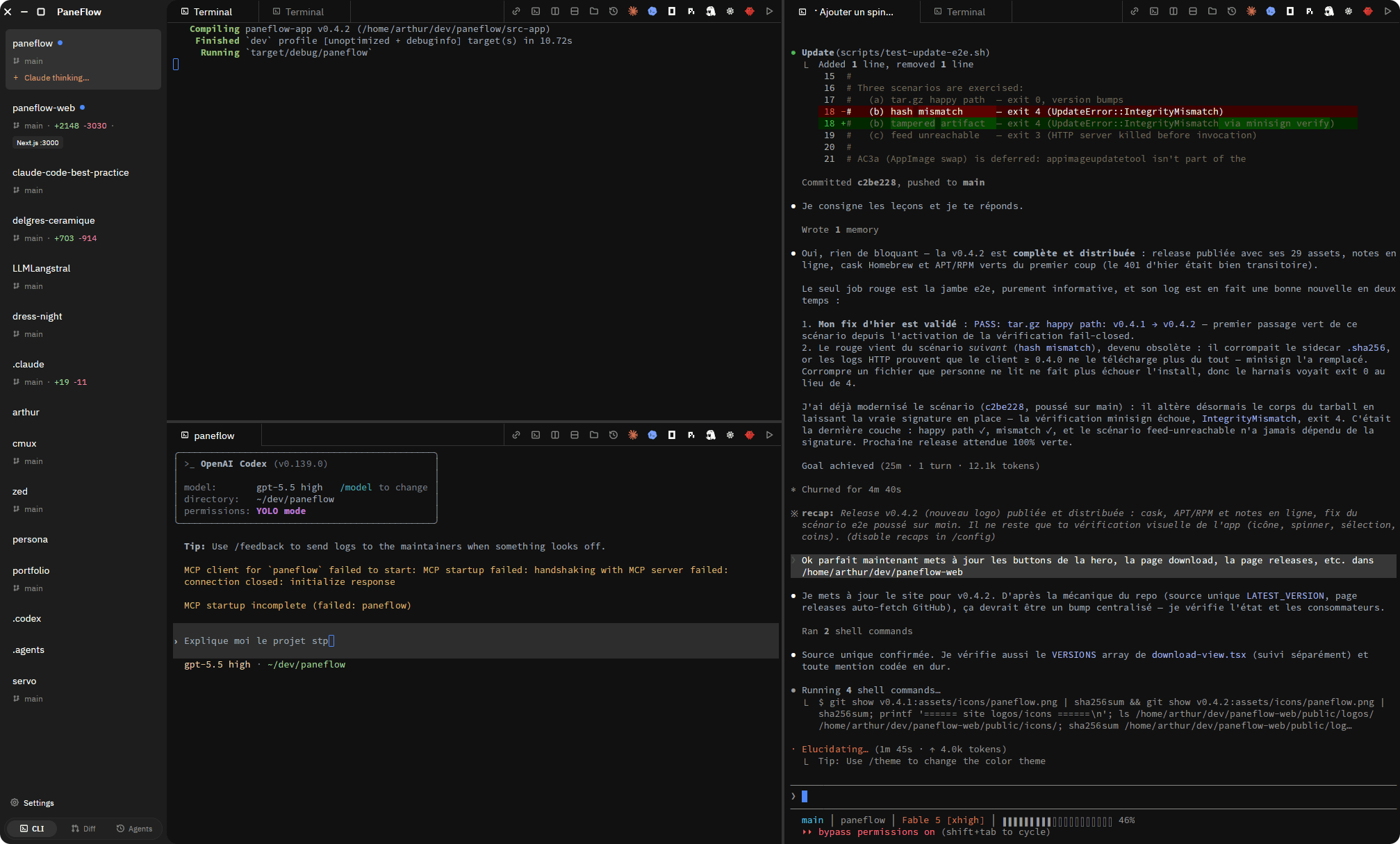Click blue terminal blob icon in top-left pane toolbar
The height and width of the screenshot is (844, 1400).
pos(652,12)
